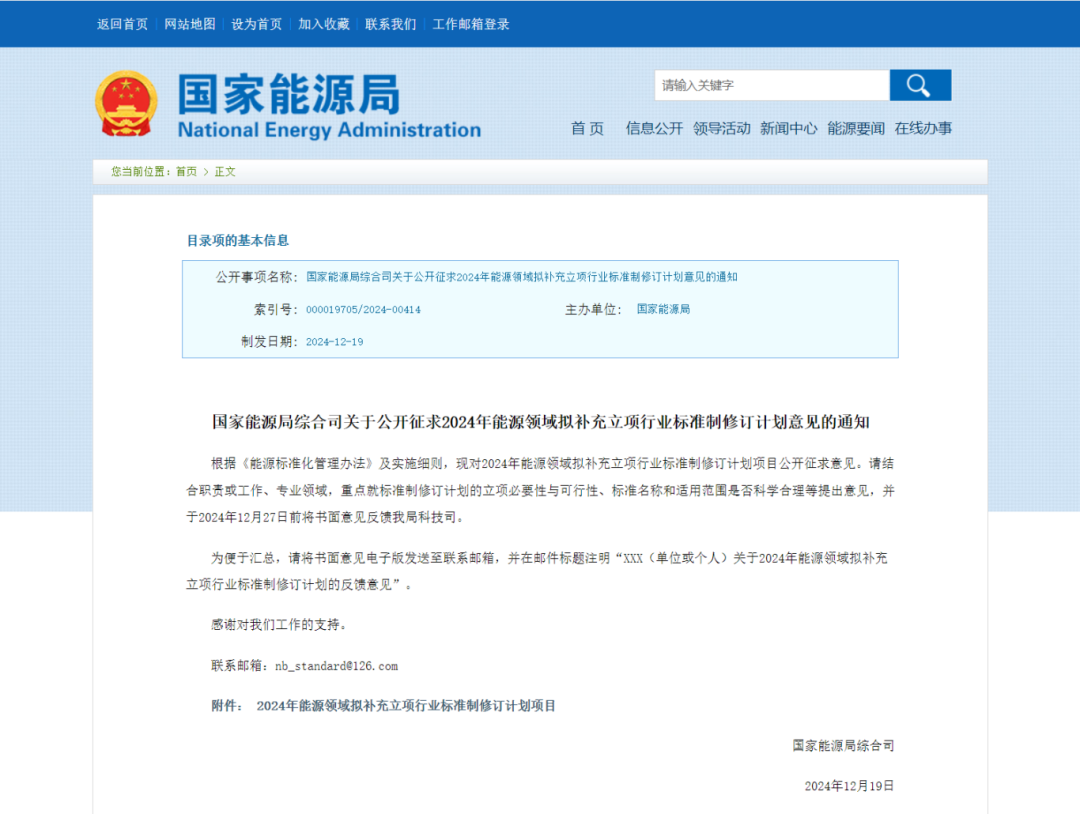
Task: Click 加入收藏 link
Action: tap(324, 24)
